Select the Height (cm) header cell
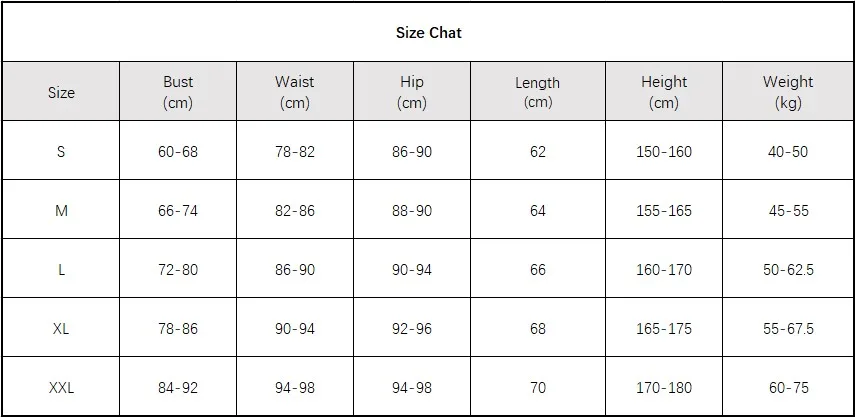The width and height of the screenshot is (855, 417). click(664, 92)
